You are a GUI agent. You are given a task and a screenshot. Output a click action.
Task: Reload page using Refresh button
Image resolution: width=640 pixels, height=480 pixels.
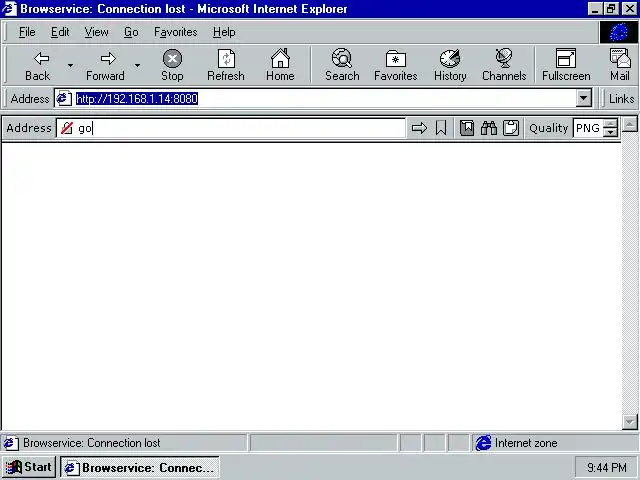(226, 65)
